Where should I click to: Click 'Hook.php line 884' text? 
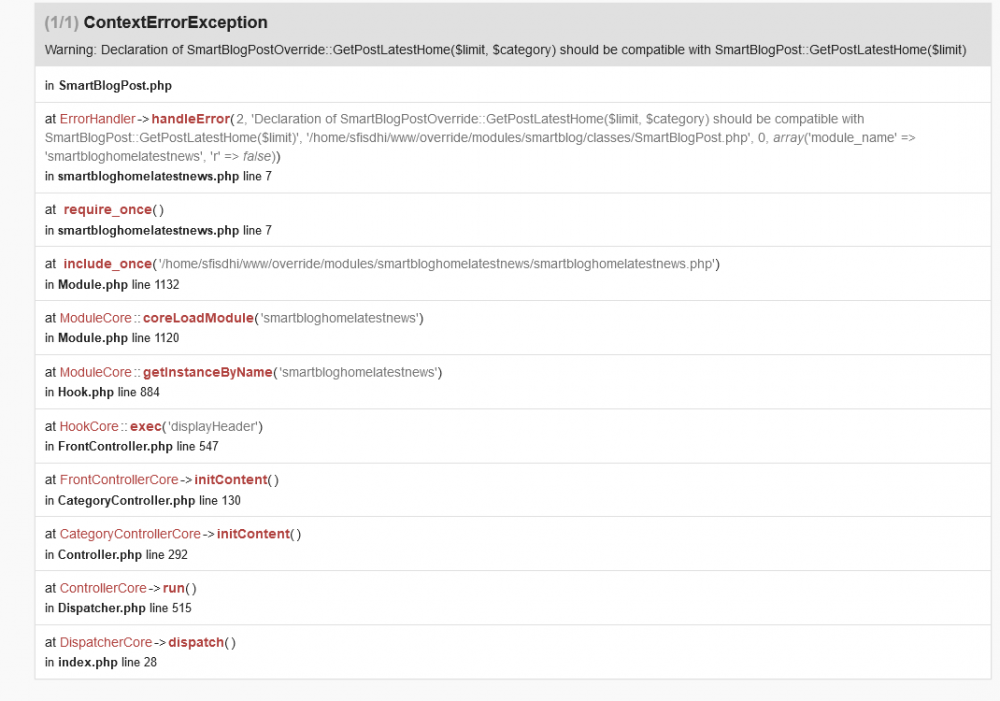pos(108,392)
